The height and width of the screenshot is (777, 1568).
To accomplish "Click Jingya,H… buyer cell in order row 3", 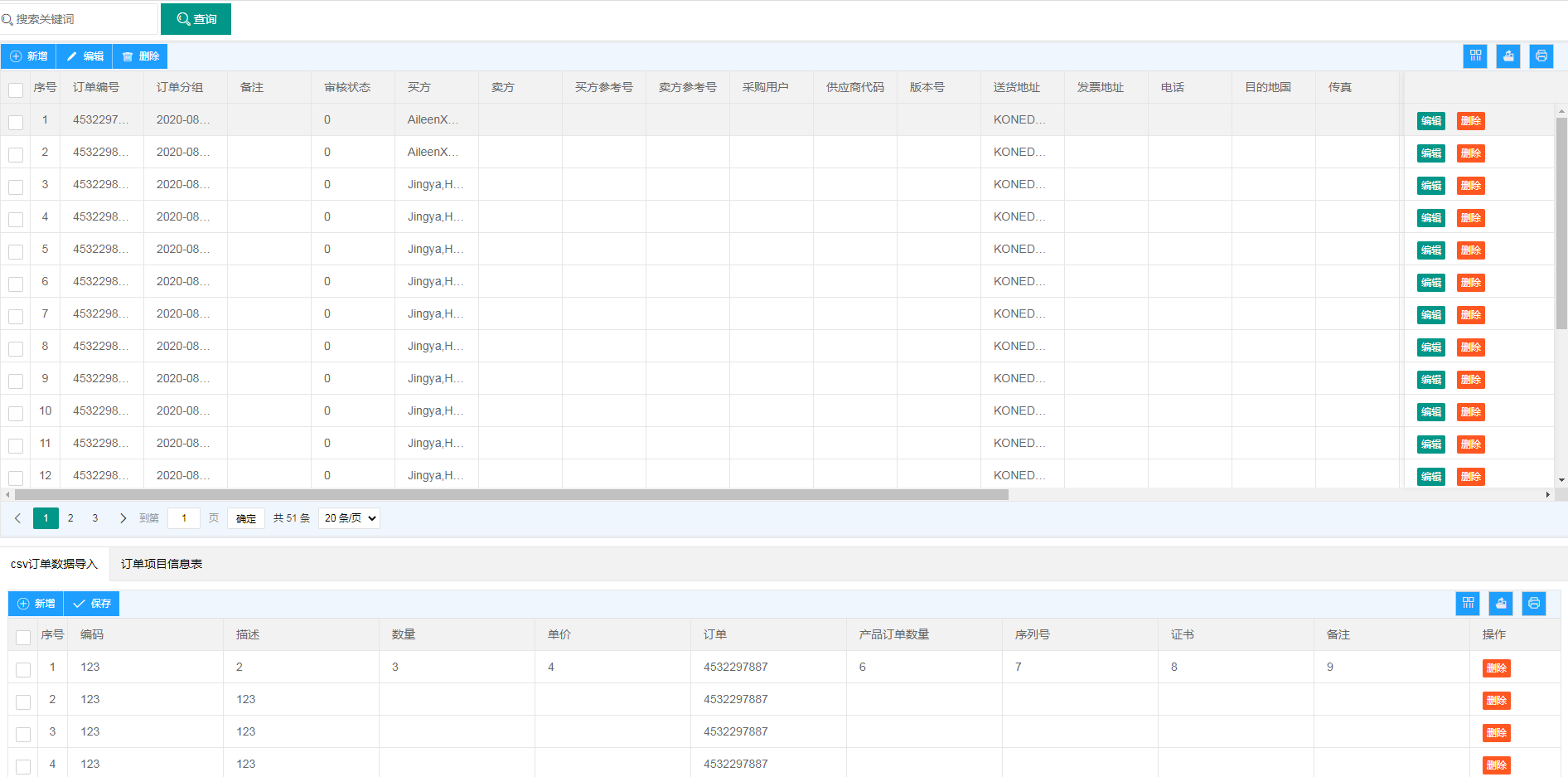I will (x=436, y=184).
